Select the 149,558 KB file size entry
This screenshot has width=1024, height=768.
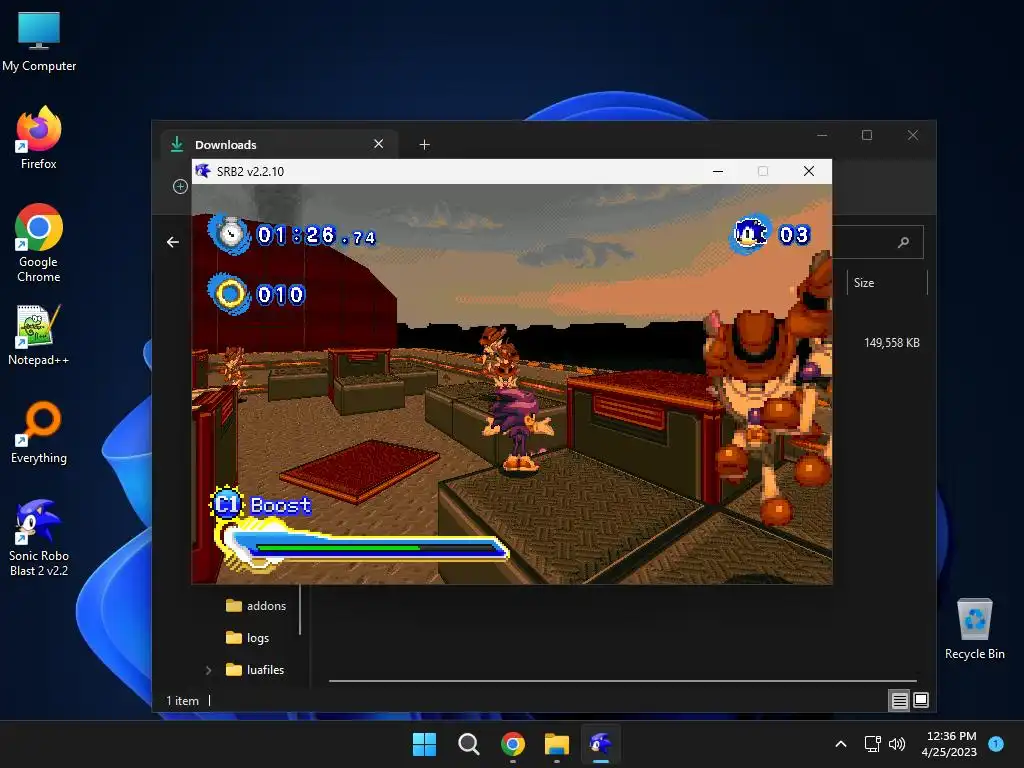click(891, 343)
